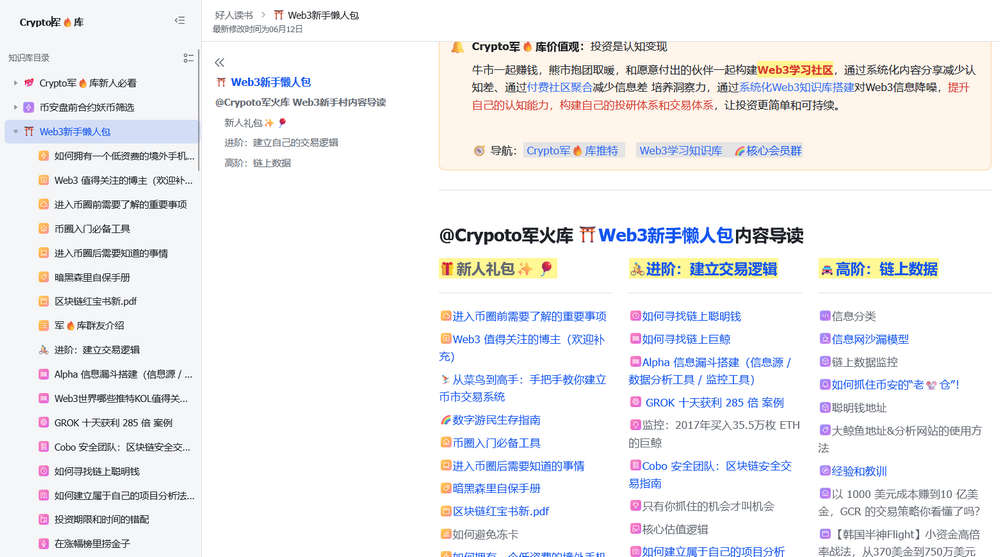Open content link 进入币圈后需要知道的事情
1000x557 pixels.
518,466
